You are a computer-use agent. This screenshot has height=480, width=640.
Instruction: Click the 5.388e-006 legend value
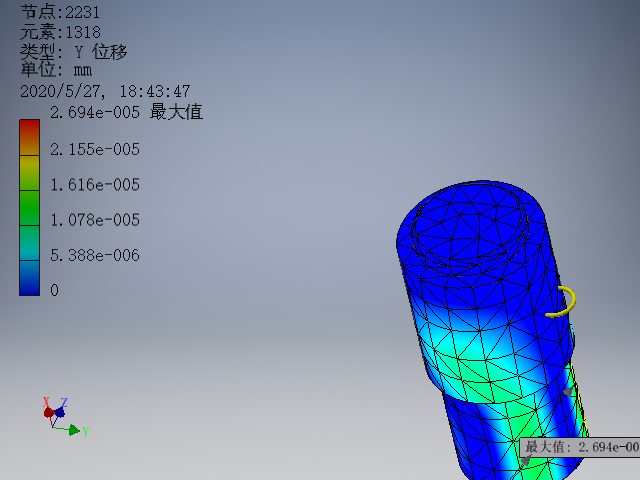(x=95, y=256)
